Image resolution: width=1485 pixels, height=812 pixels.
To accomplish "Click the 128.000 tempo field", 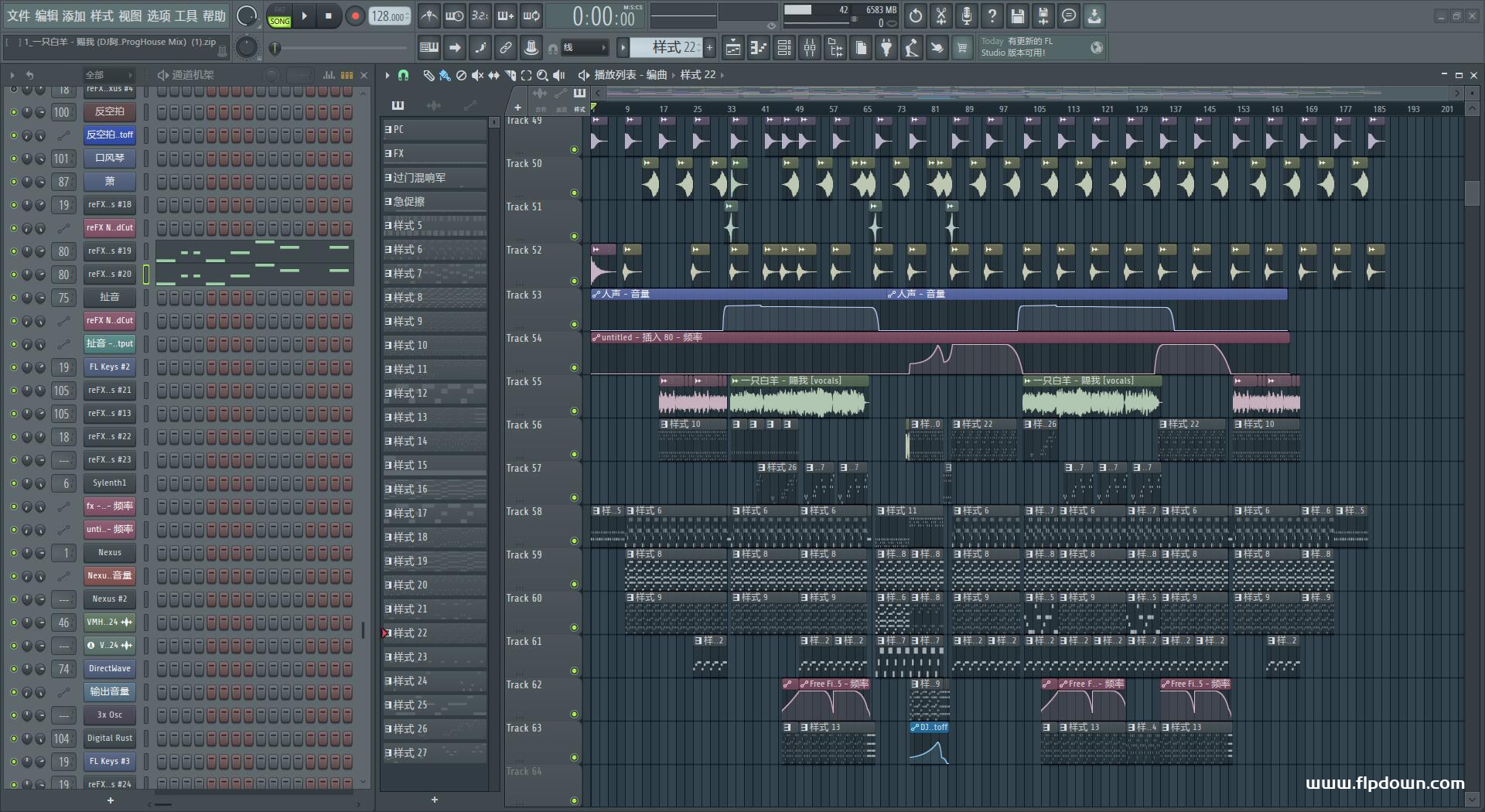I will [x=389, y=16].
